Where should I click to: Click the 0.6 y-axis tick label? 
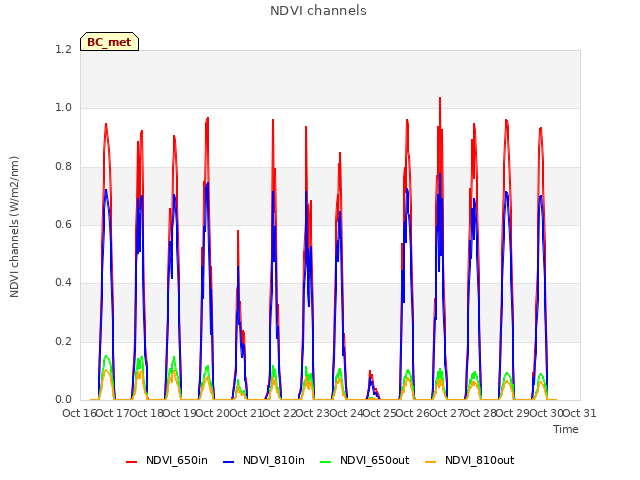pos(63,224)
